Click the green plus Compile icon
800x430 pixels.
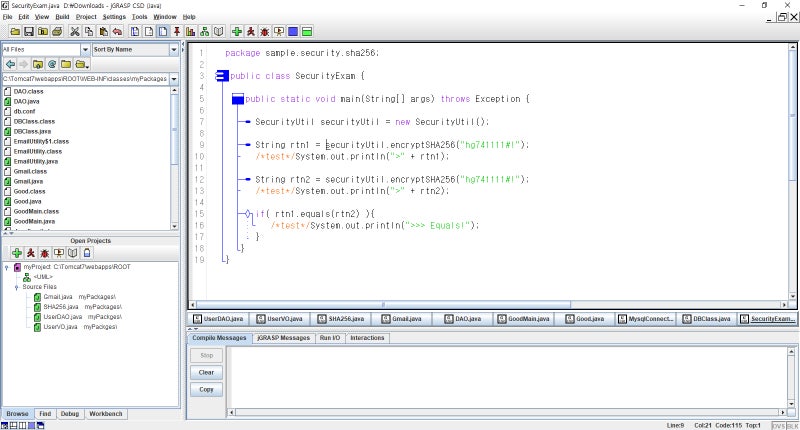[236, 31]
